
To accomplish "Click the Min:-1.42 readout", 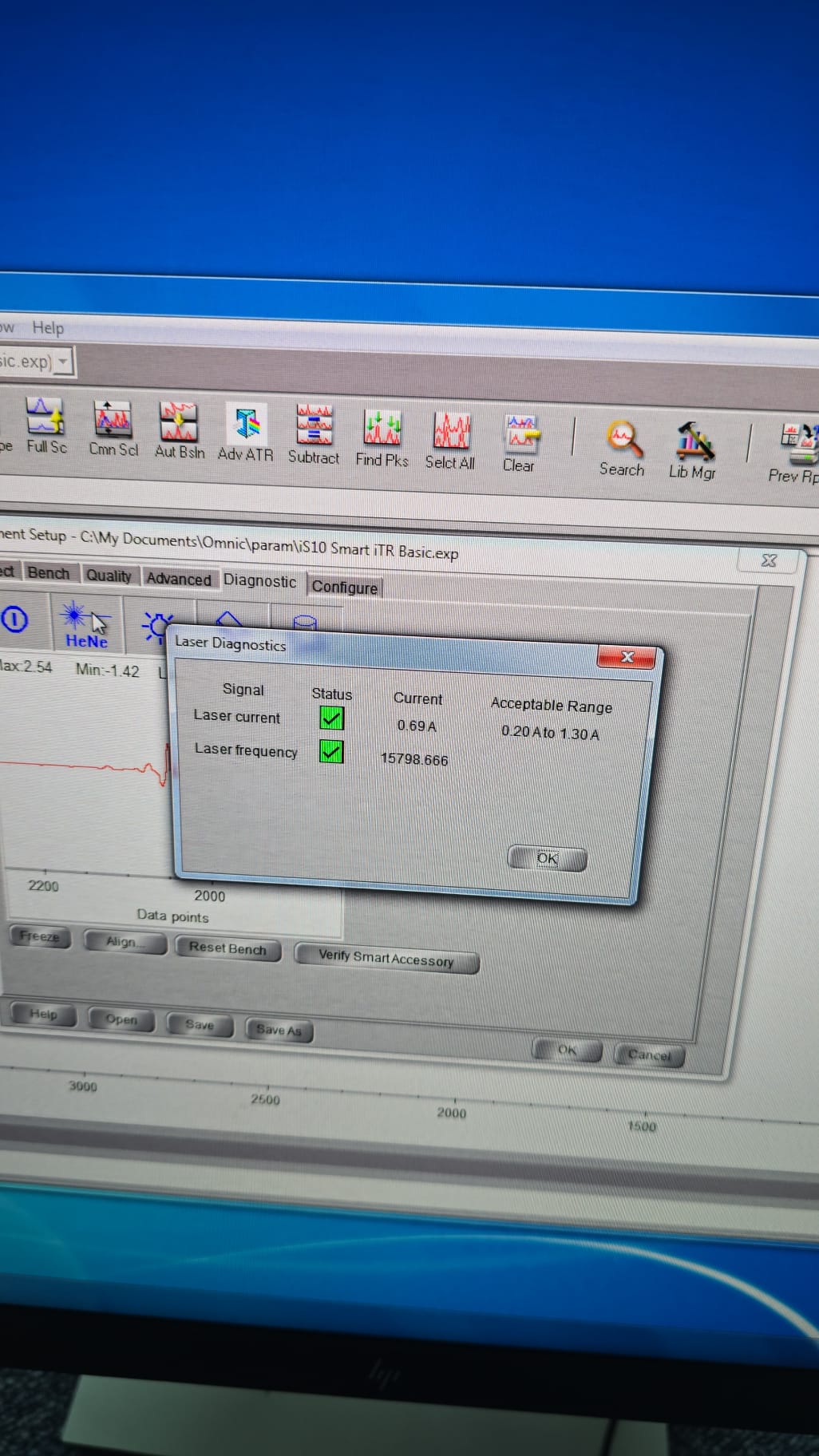I will click(107, 671).
